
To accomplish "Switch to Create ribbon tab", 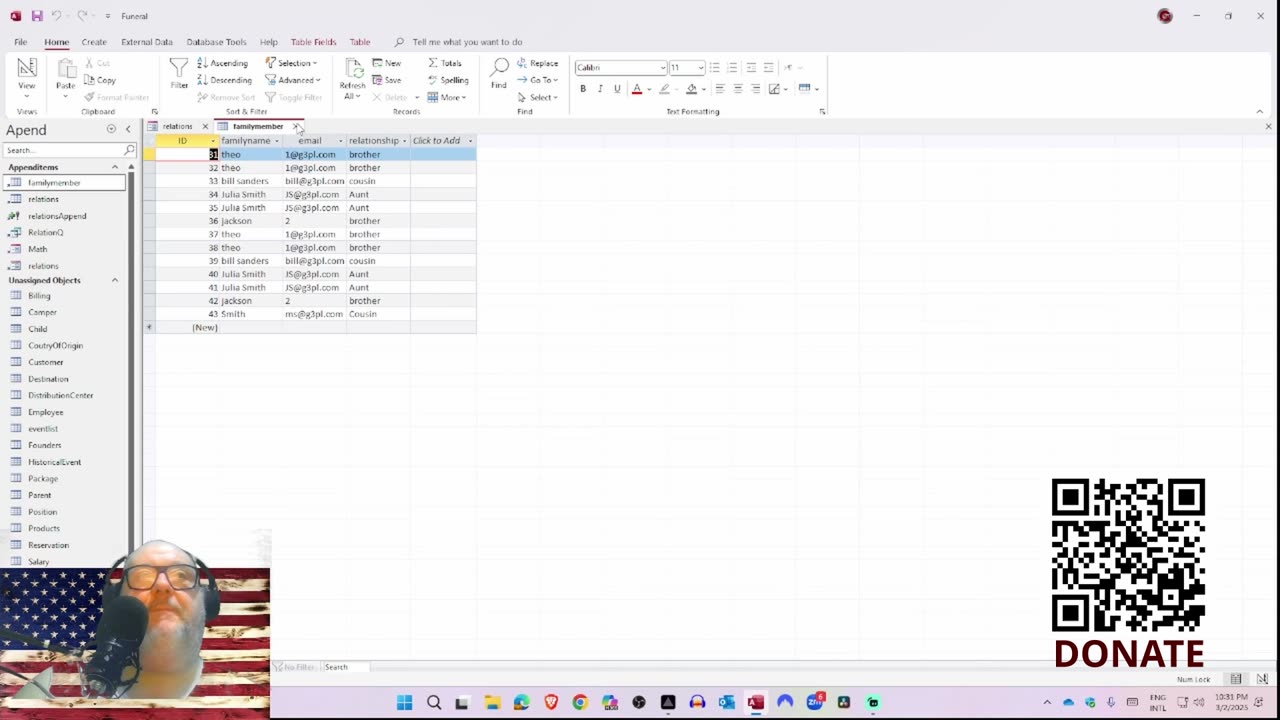I will click(94, 42).
